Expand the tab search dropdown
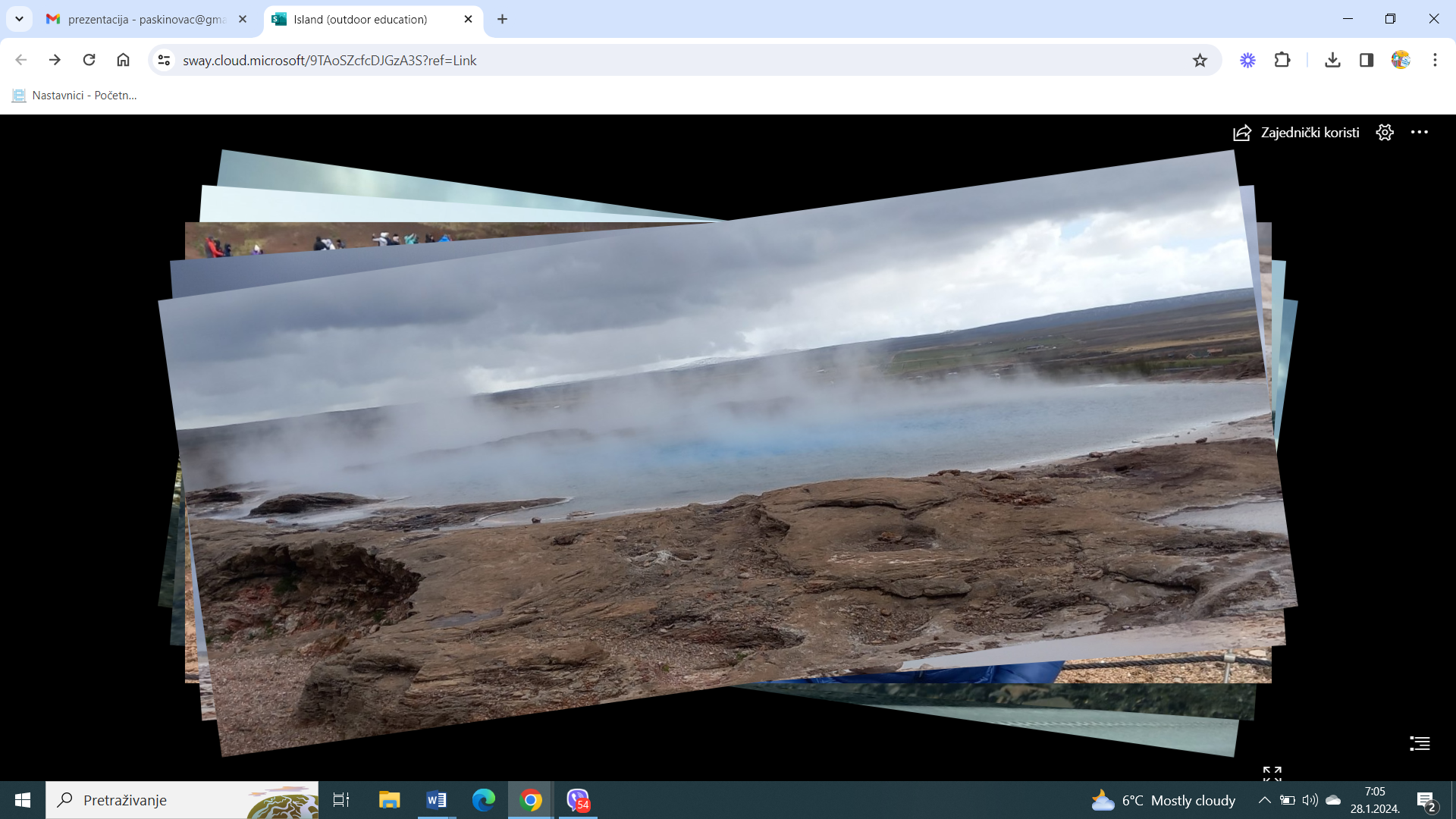 coord(19,19)
